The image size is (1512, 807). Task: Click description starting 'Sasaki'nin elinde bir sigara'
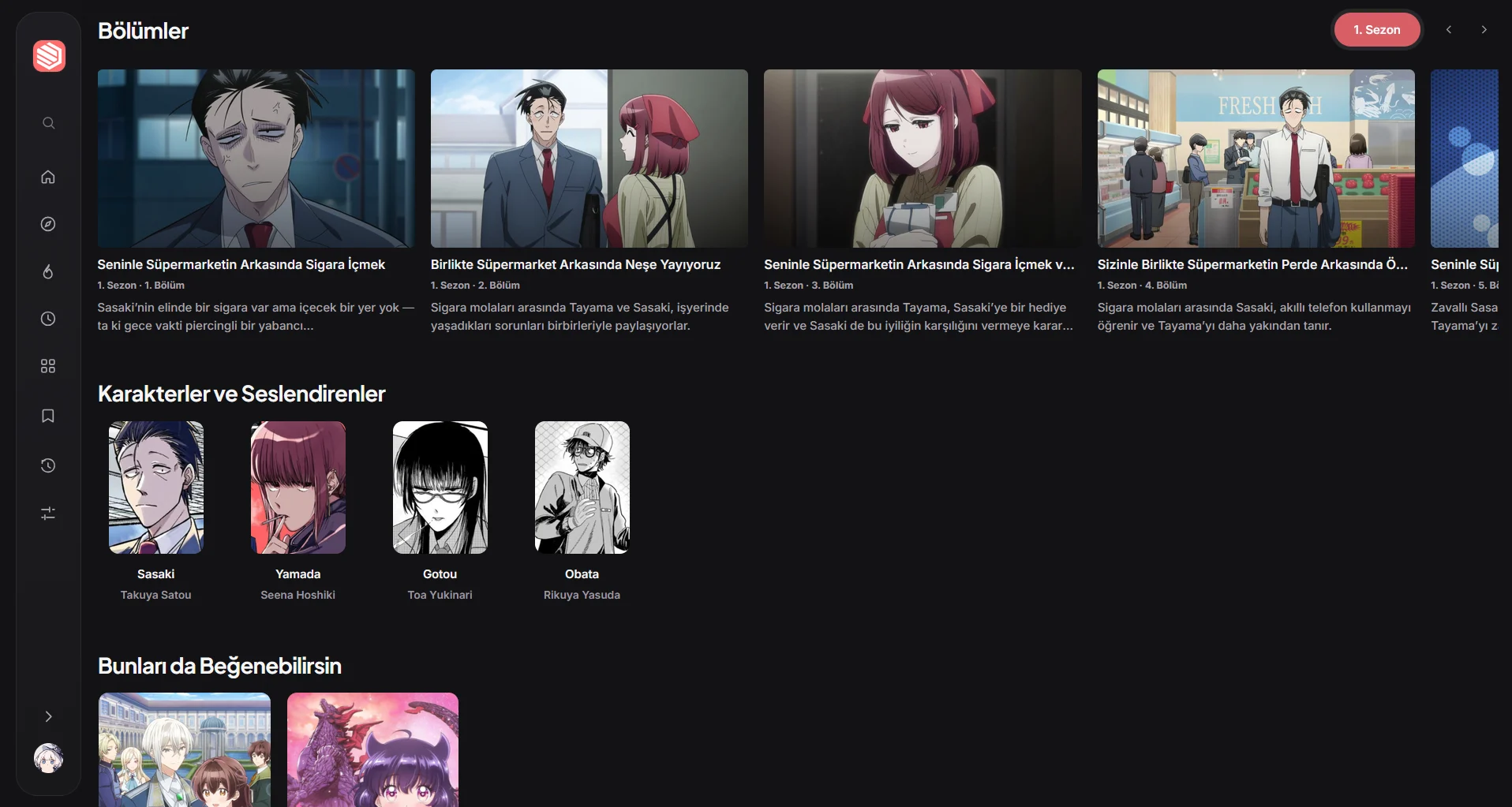[x=256, y=316]
